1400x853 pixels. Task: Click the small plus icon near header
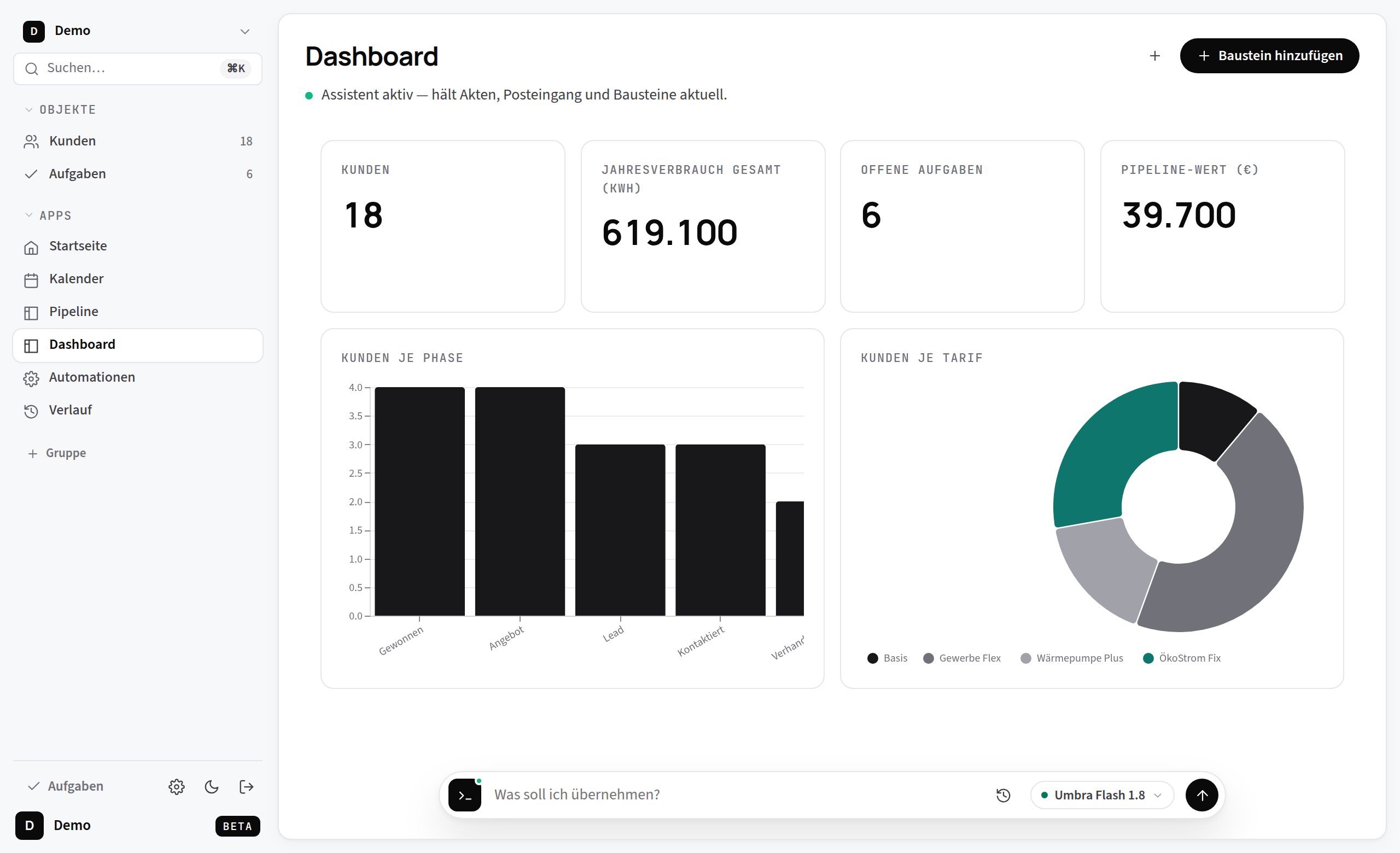1154,56
